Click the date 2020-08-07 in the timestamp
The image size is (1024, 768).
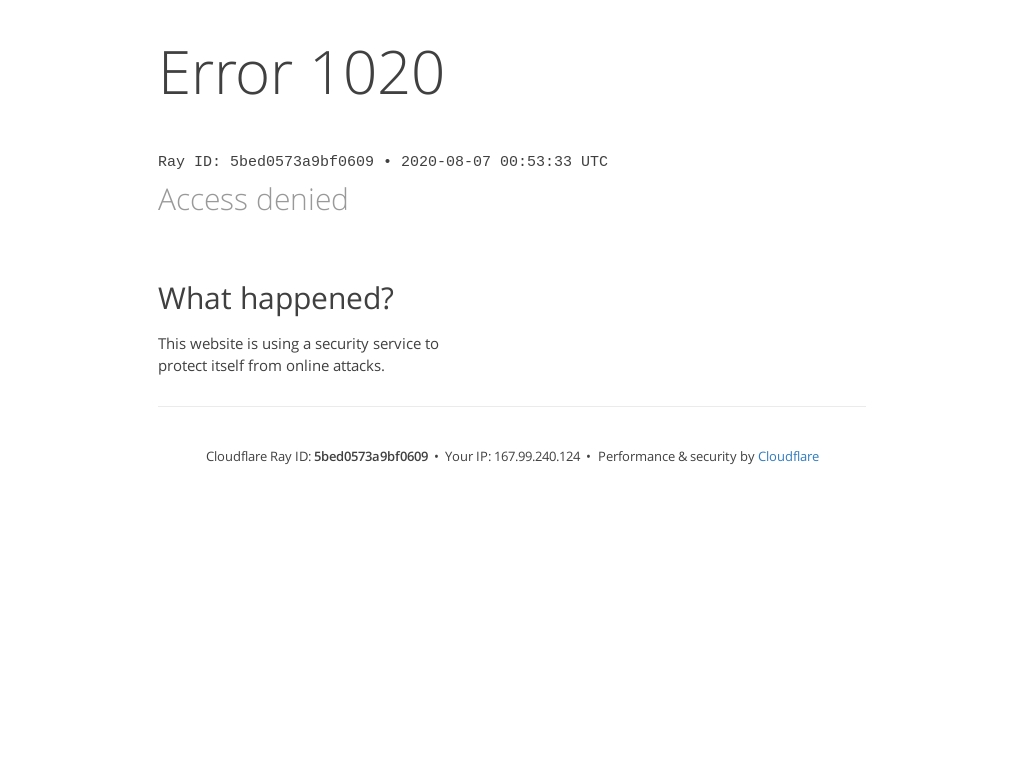[x=445, y=162]
